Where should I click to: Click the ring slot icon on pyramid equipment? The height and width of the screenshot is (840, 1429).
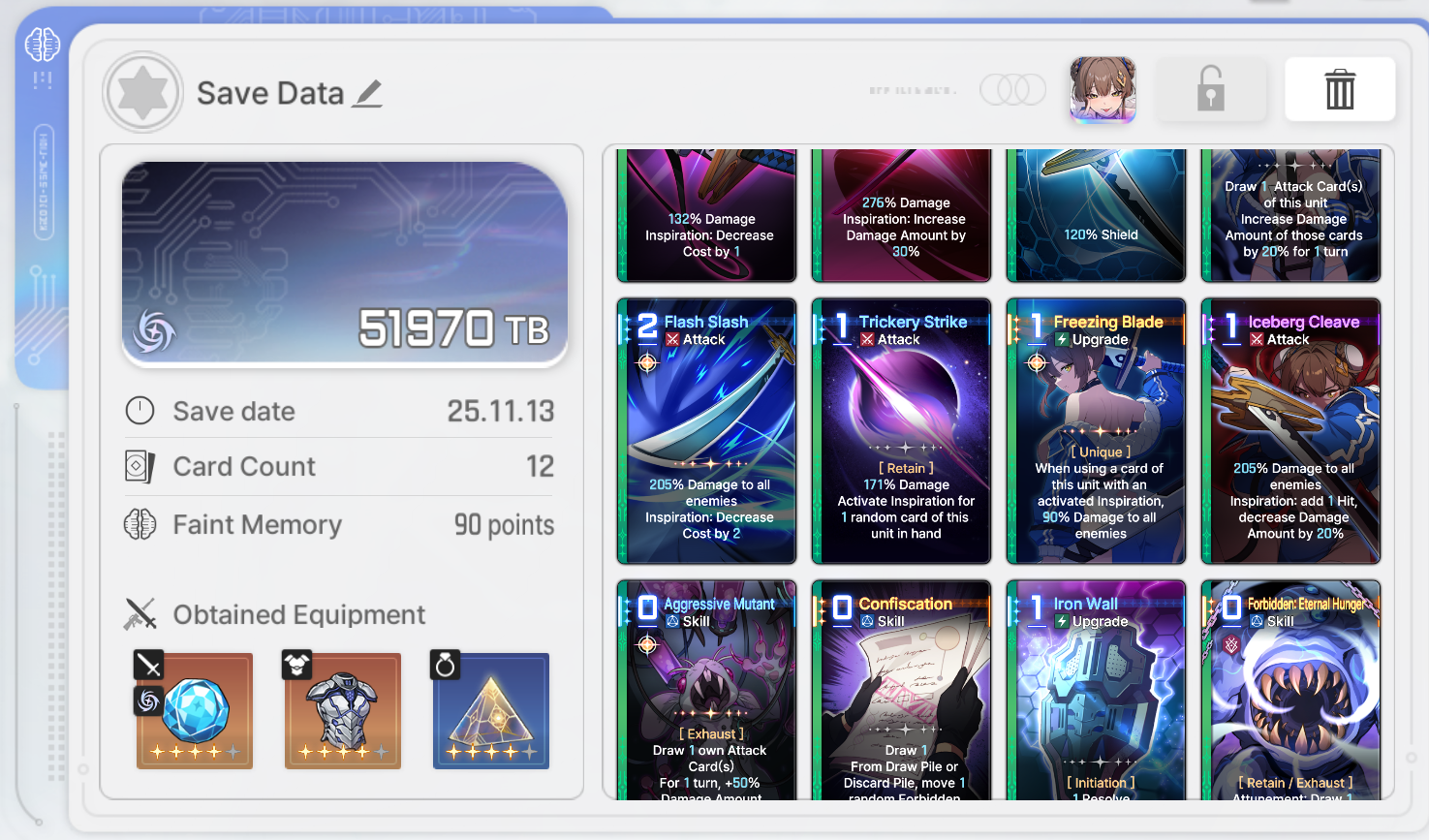click(446, 665)
